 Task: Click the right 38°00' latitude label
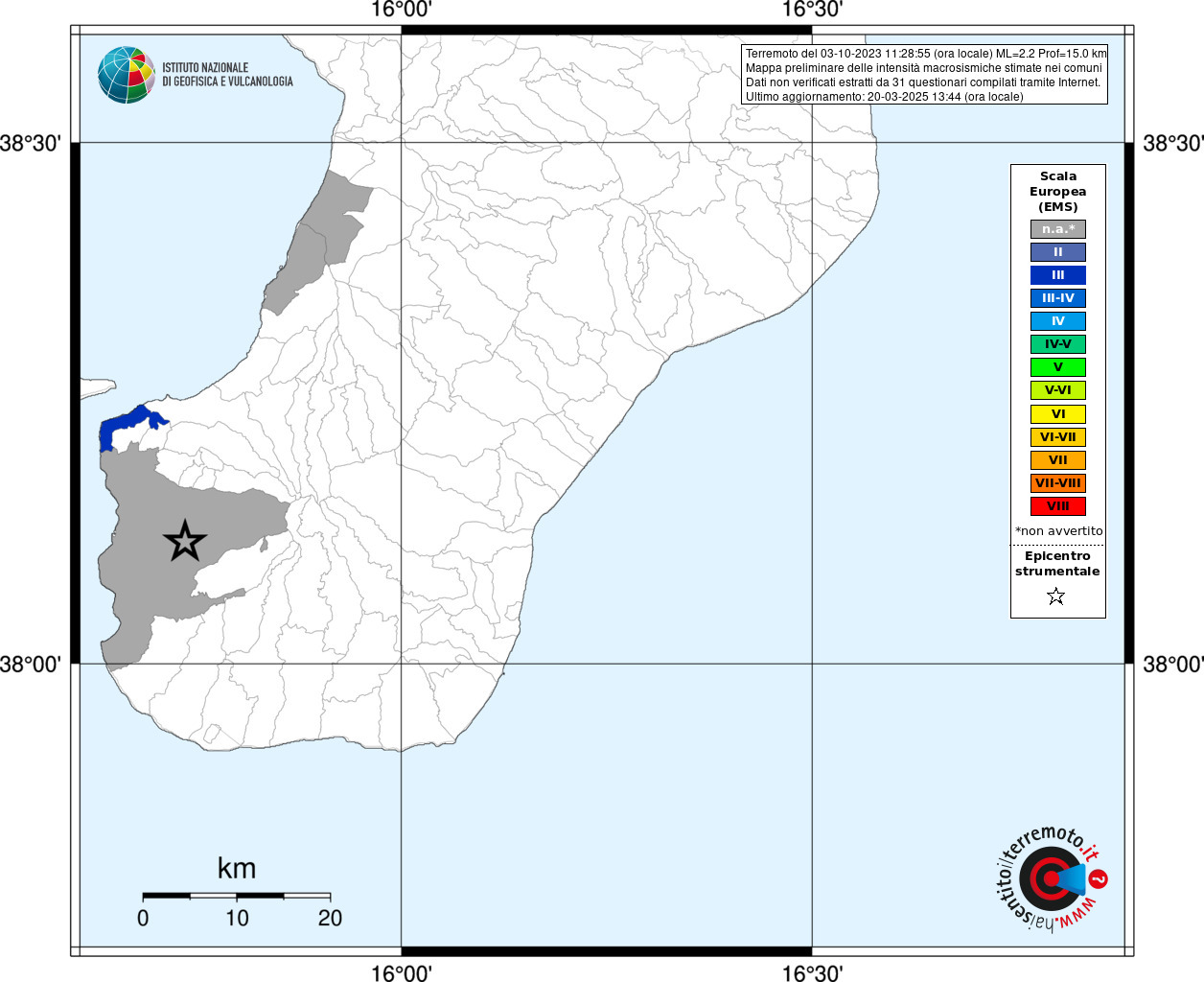(x=1173, y=664)
